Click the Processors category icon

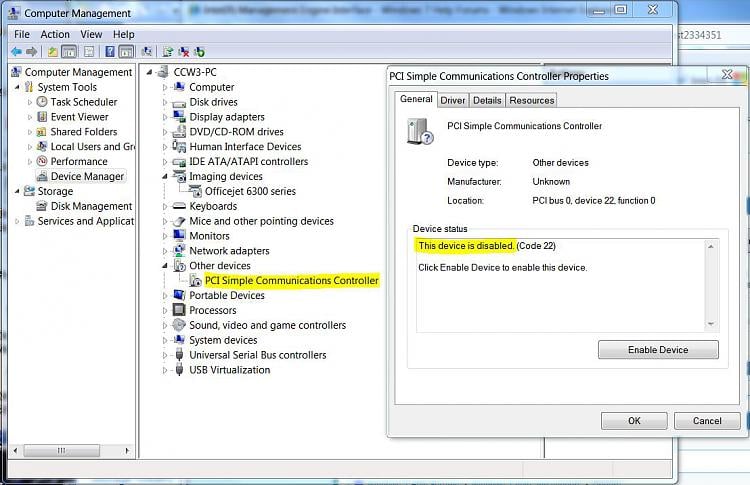(179, 310)
